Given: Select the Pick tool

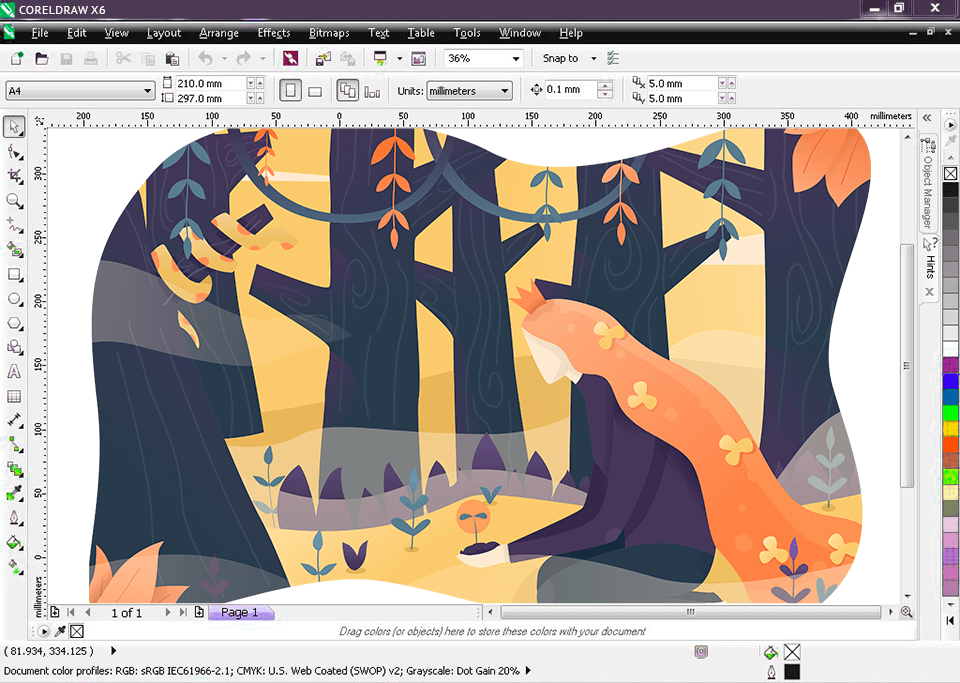Looking at the screenshot, I should click(x=14, y=127).
